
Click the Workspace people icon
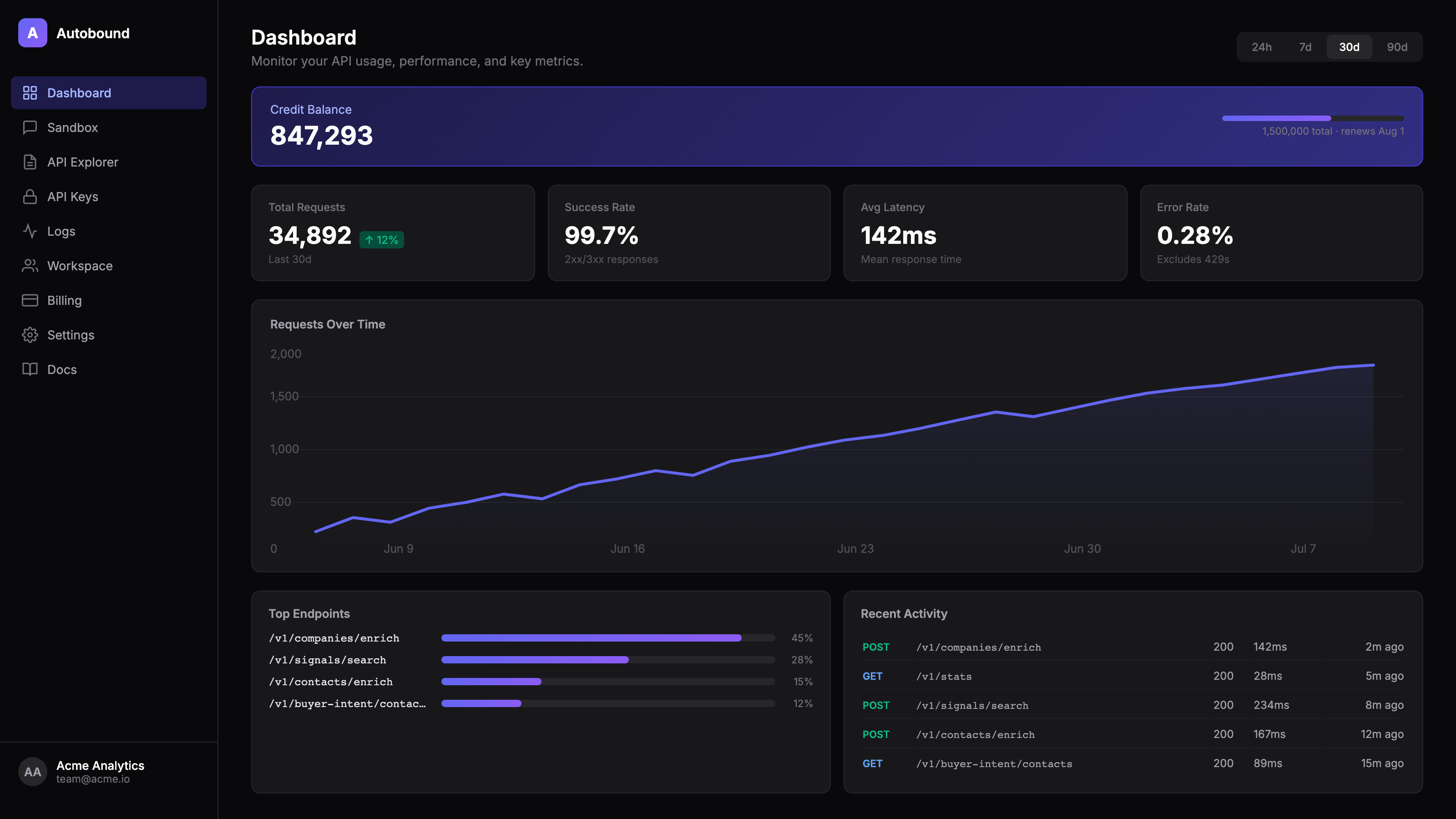pos(30,266)
